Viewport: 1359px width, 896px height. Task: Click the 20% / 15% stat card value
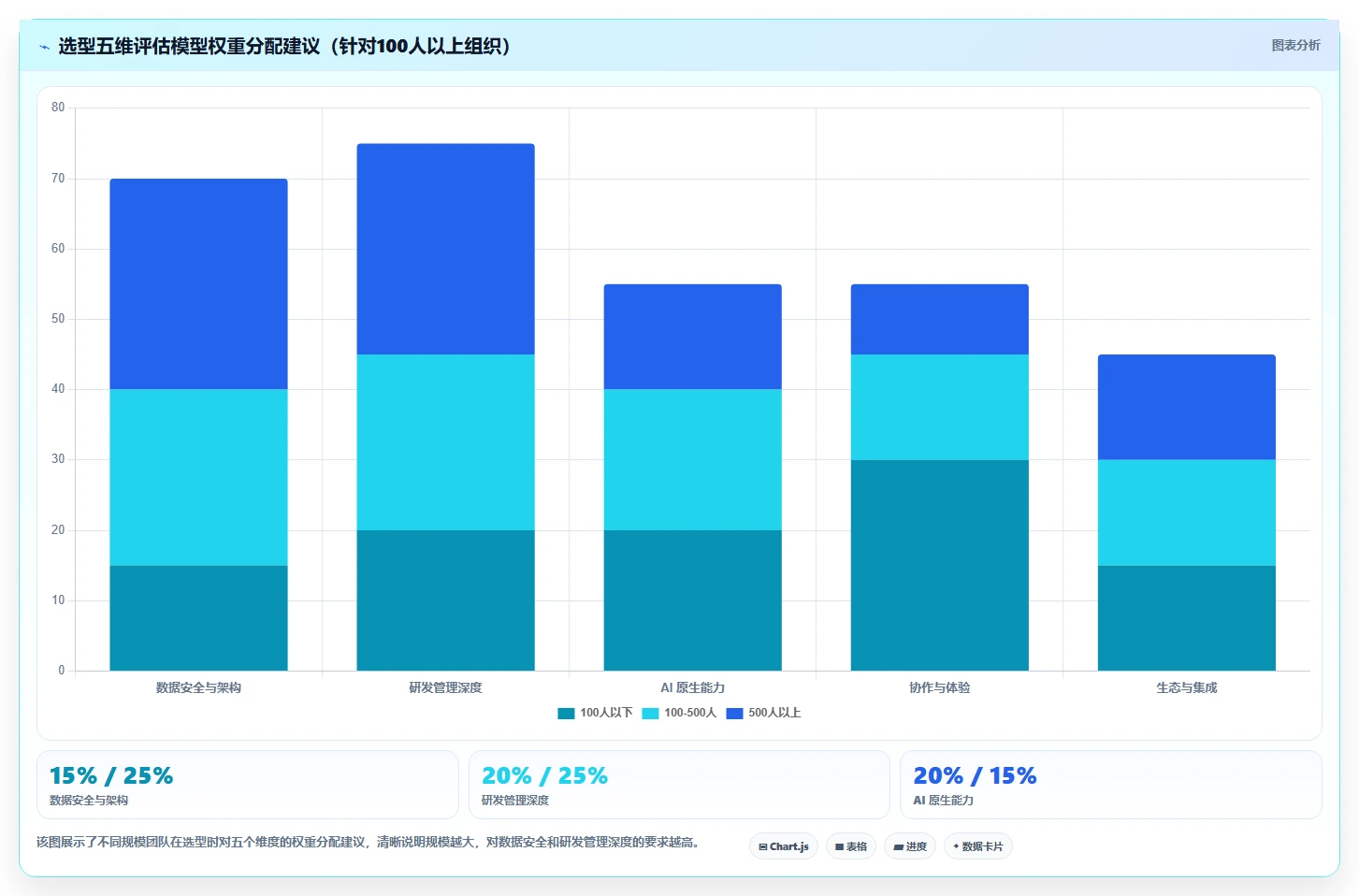point(975,776)
